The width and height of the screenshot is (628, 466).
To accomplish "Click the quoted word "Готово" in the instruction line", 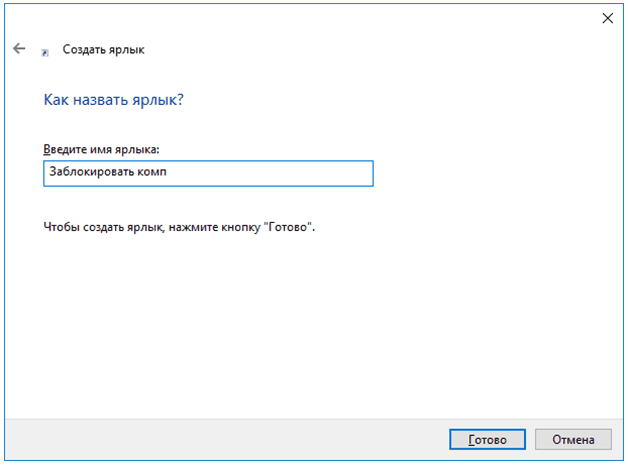I will tap(288, 227).
